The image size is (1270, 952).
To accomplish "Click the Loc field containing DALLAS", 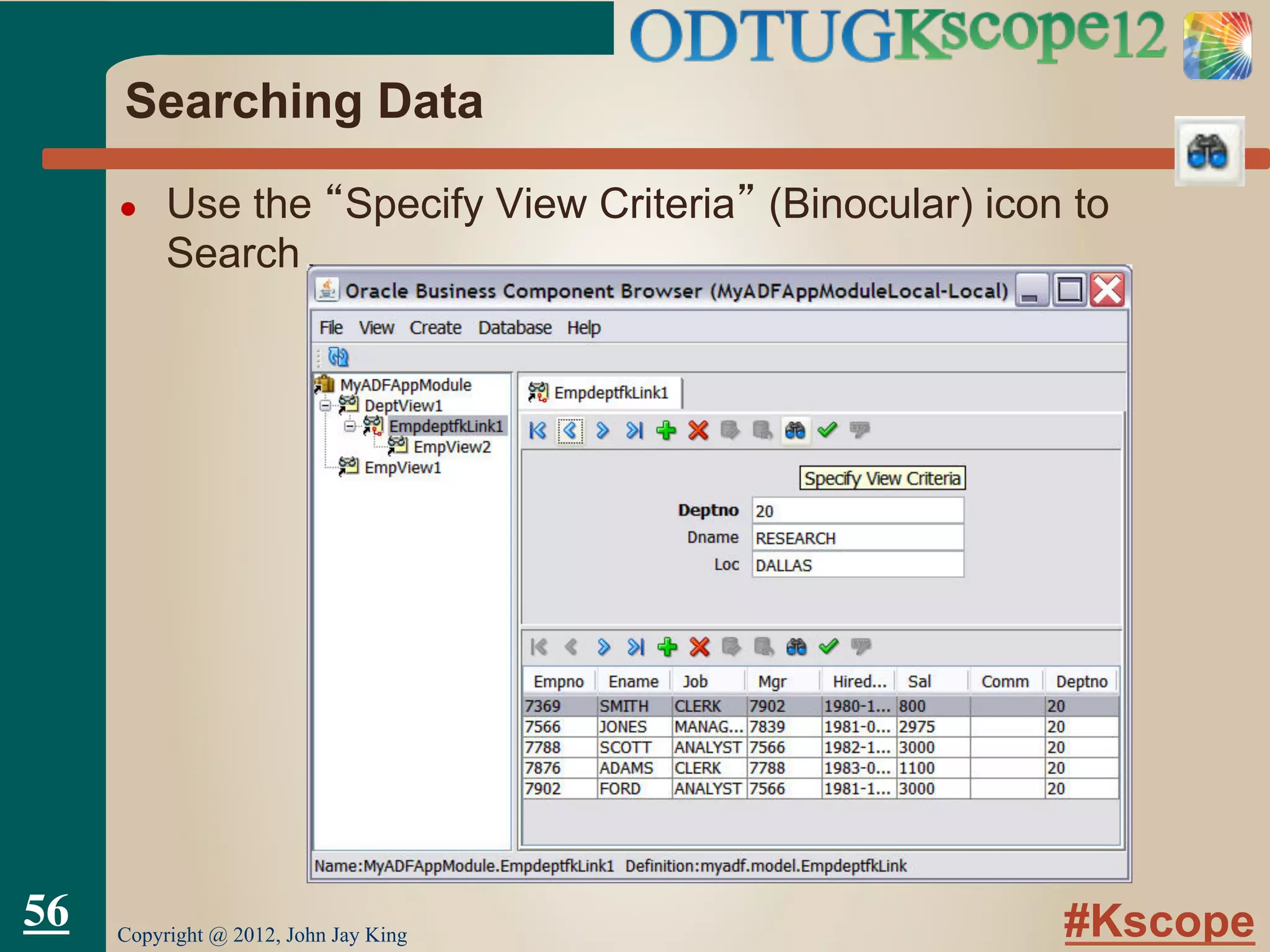I will coord(858,565).
